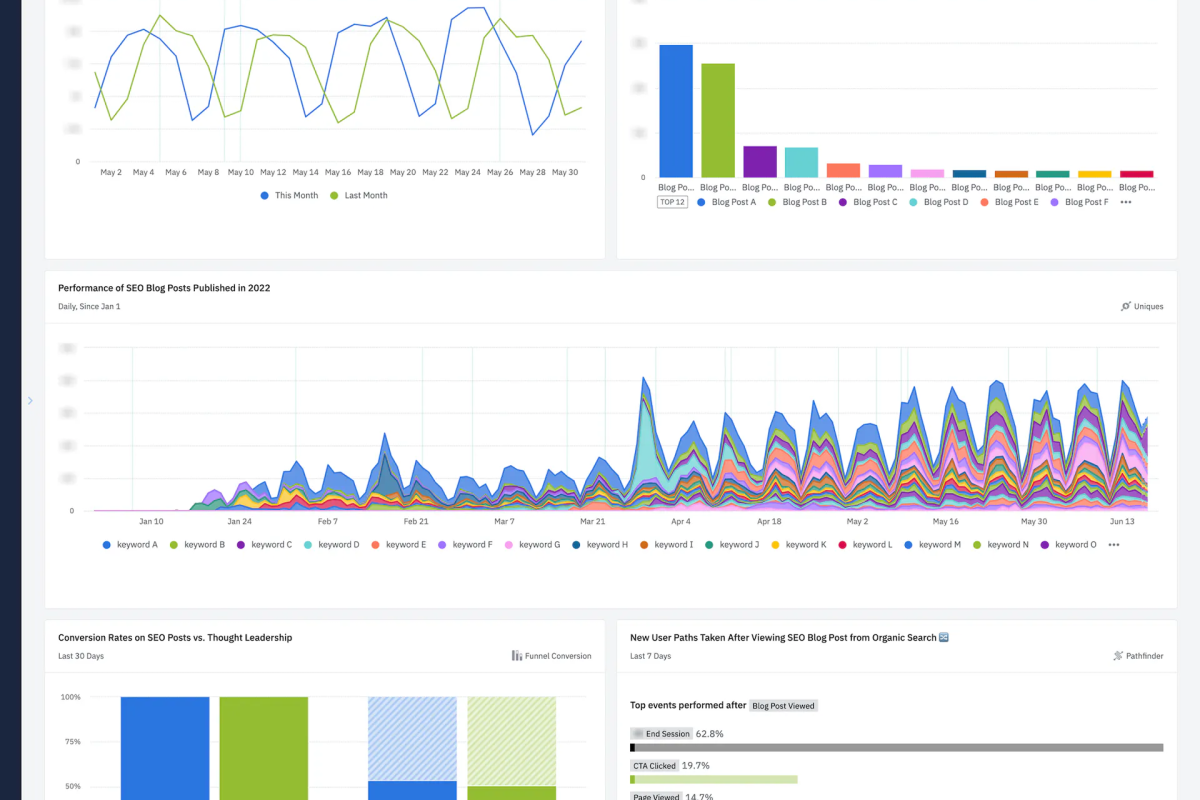The width and height of the screenshot is (1200, 800).
Task: Toggle 'Blog Post A' legend entry
Action: 727,202
